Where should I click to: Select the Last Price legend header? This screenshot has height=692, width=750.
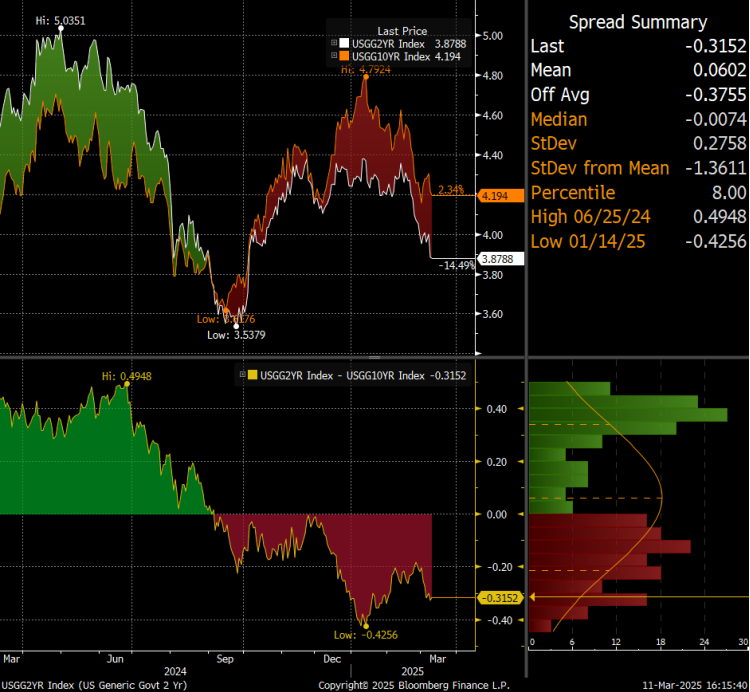(x=402, y=31)
